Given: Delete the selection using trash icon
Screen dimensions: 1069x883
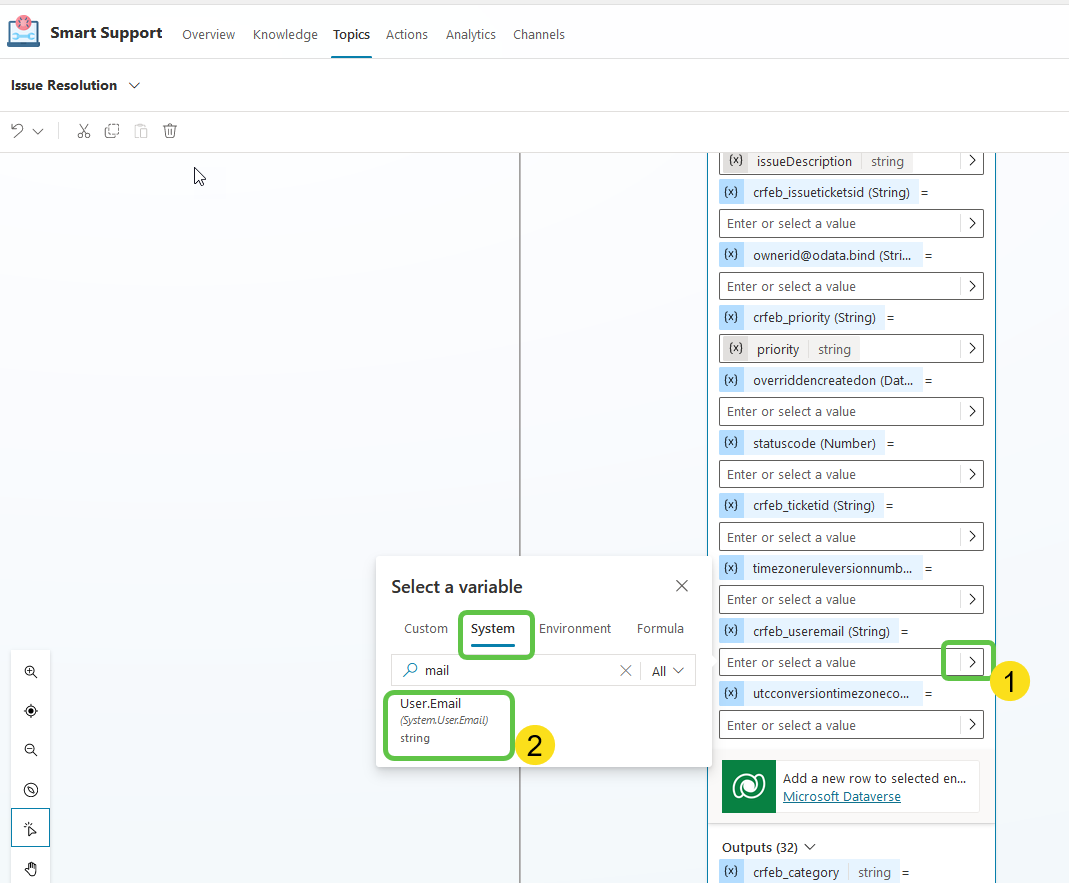Looking at the screenshot, I should point(169,131).
